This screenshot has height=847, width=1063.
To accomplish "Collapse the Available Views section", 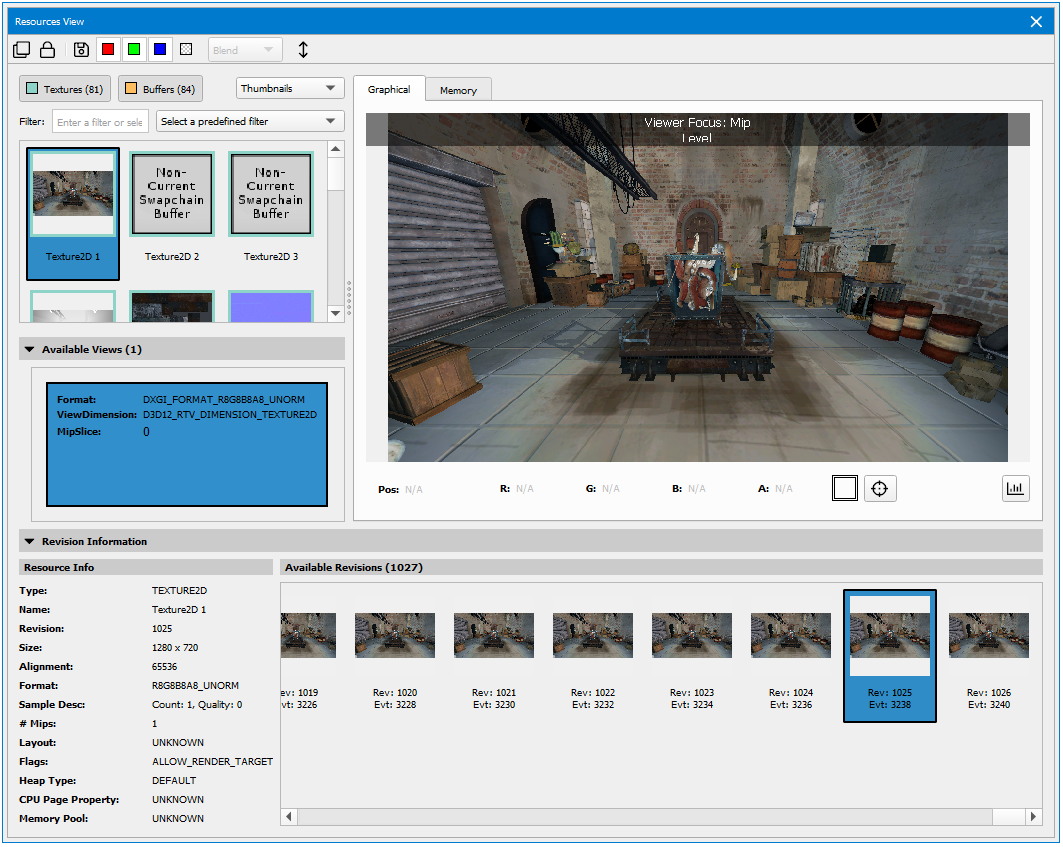I will click(x=28, y=349).
